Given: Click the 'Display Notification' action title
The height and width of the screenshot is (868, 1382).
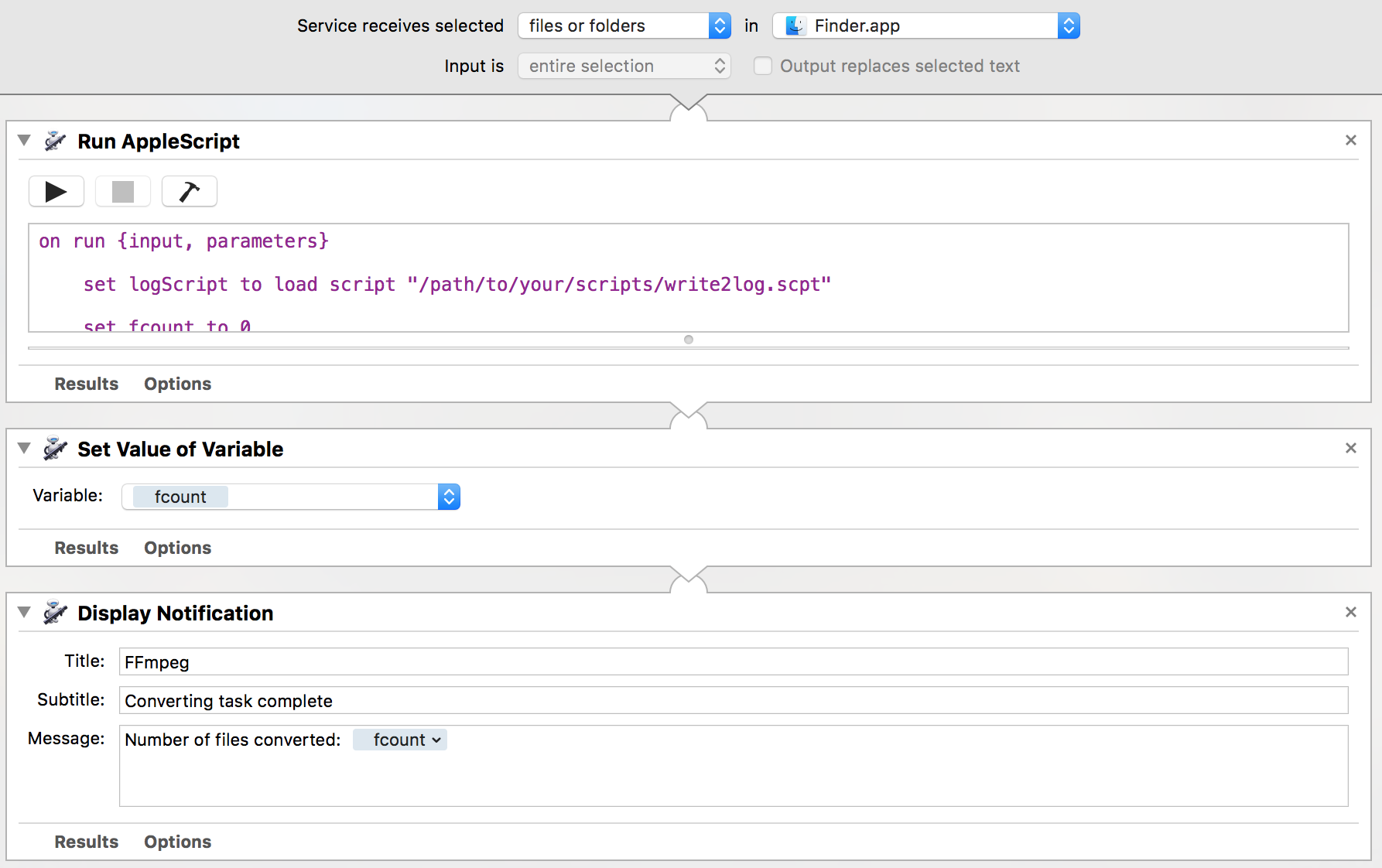Looking at the screenshot, I should click(176, 613).
